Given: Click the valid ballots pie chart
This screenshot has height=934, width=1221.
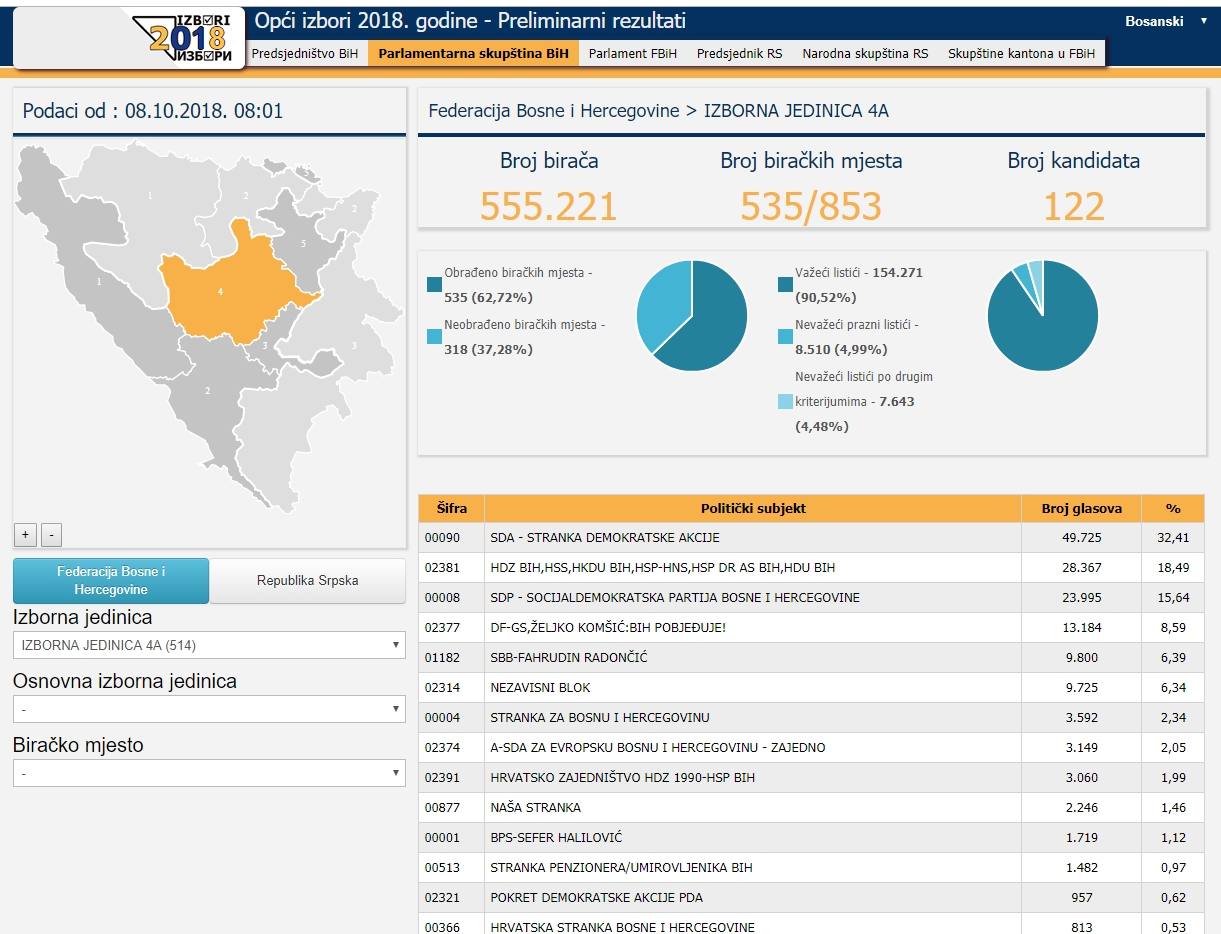Looking at the screenshot, I should point(1042,315).
